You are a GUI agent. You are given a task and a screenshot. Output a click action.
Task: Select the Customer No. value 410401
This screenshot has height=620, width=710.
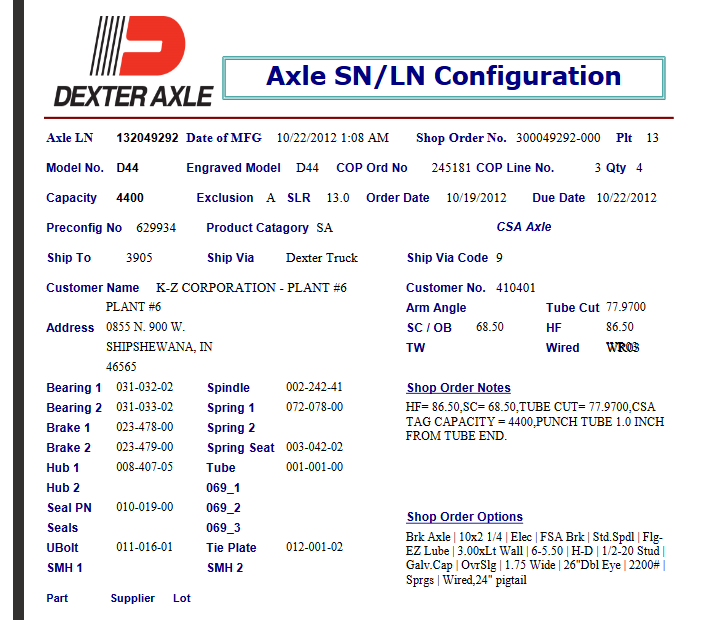tap(516, 288)
